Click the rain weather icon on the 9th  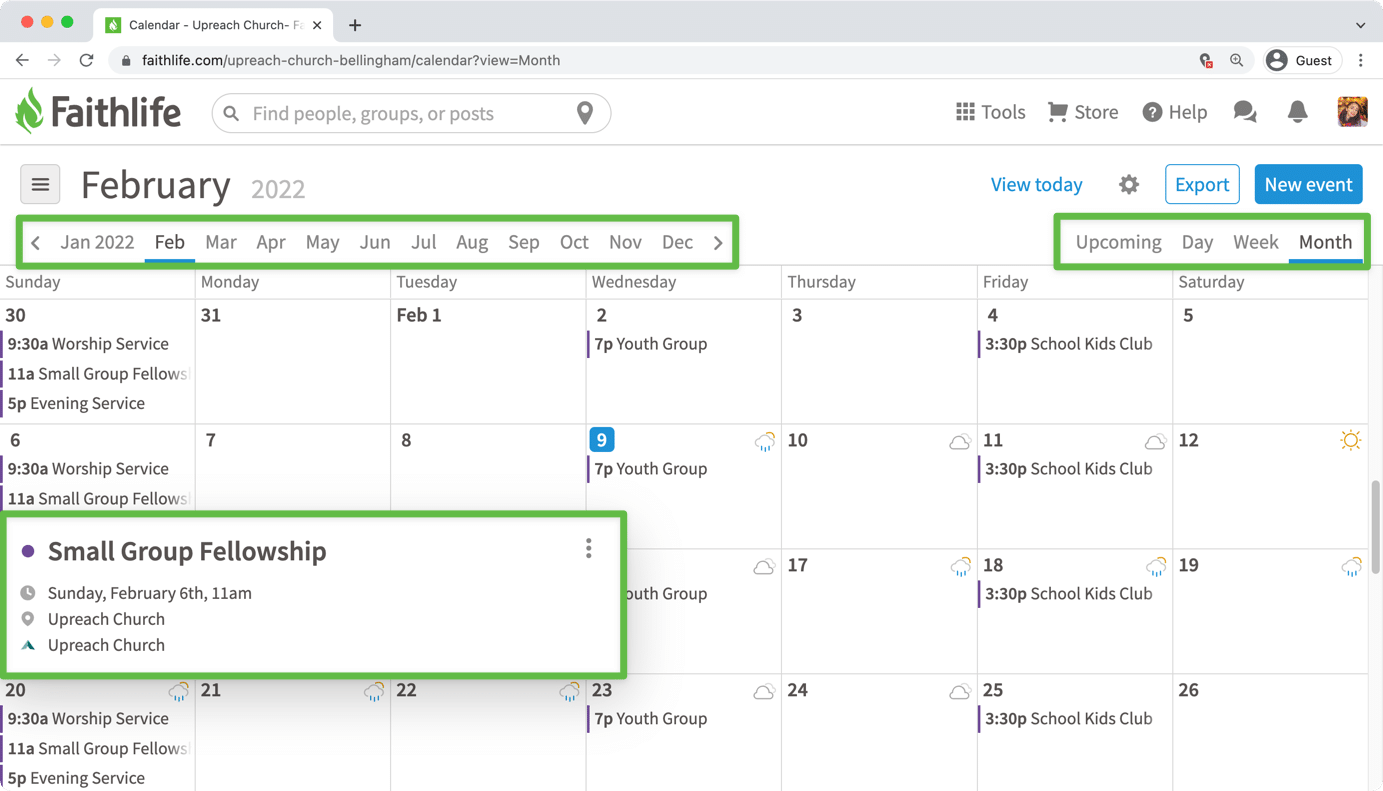(765, 441)
